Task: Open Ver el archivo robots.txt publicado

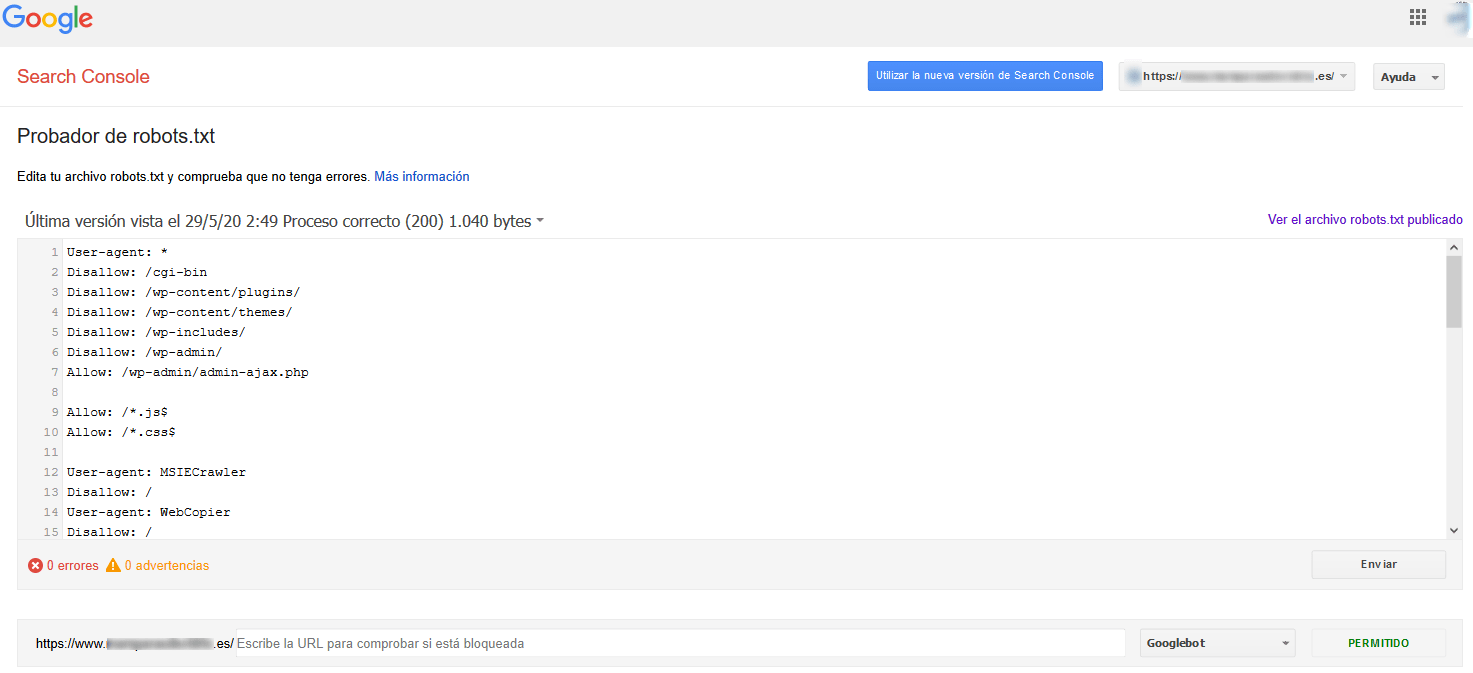Action: tap(1365, 220)
